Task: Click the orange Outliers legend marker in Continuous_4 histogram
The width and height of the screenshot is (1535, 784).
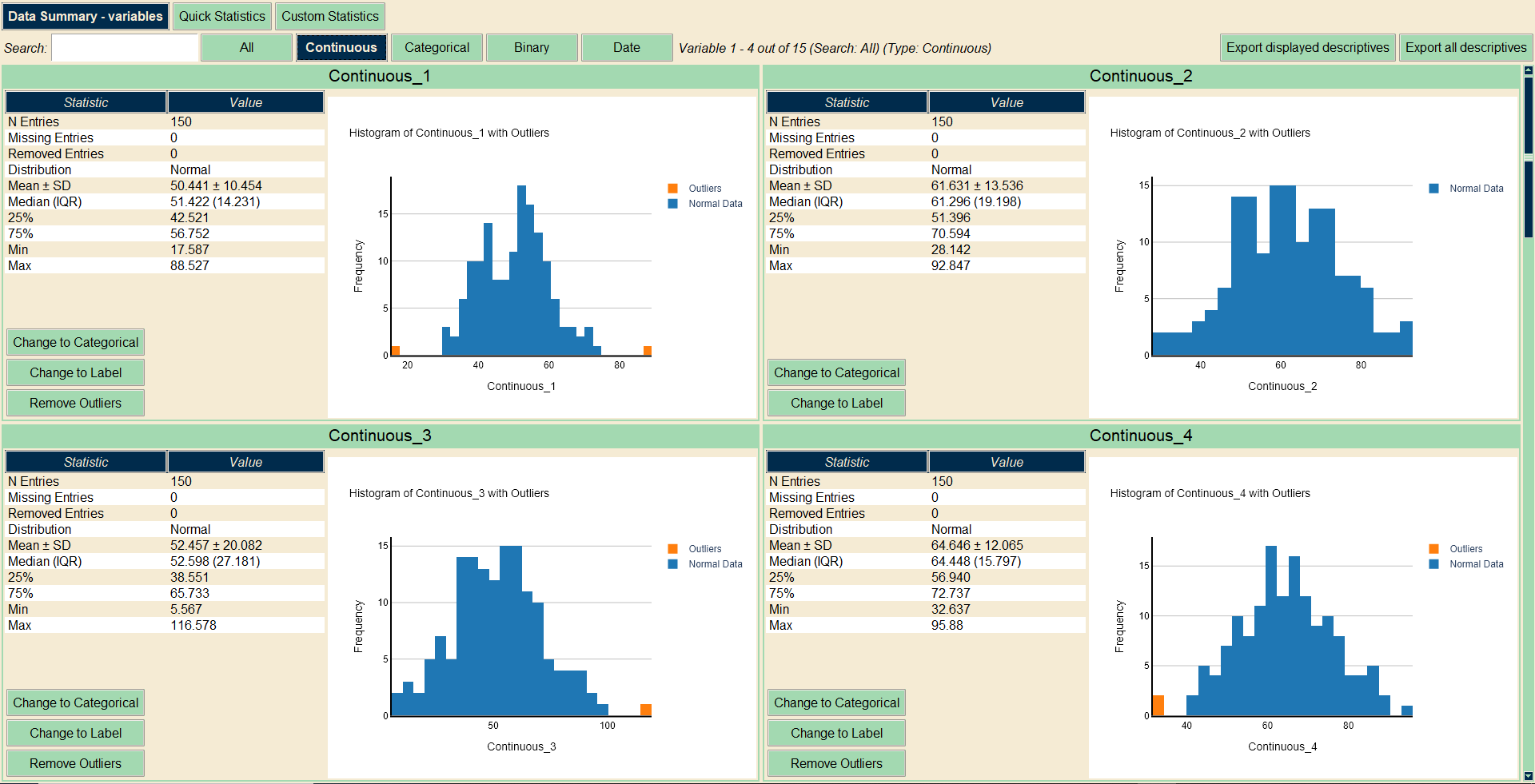Action: point(1433,549)
